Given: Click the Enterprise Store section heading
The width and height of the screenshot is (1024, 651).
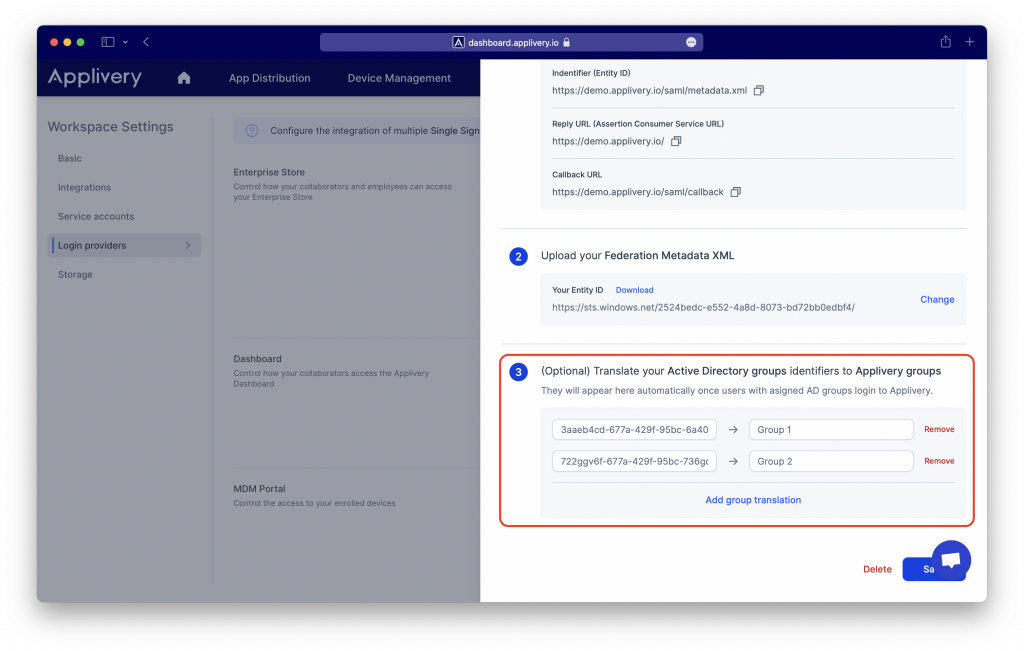Looking at the screenshot, I should pyautogui.click(x=269, y=172).
